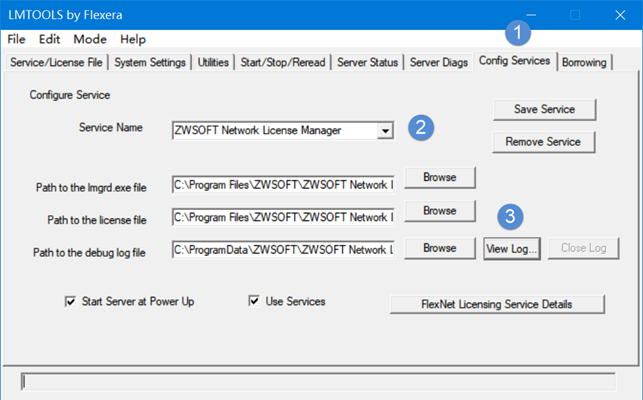Go to the Start/Stop/Reread tab
Screen dimensions: 643x400
283,62
